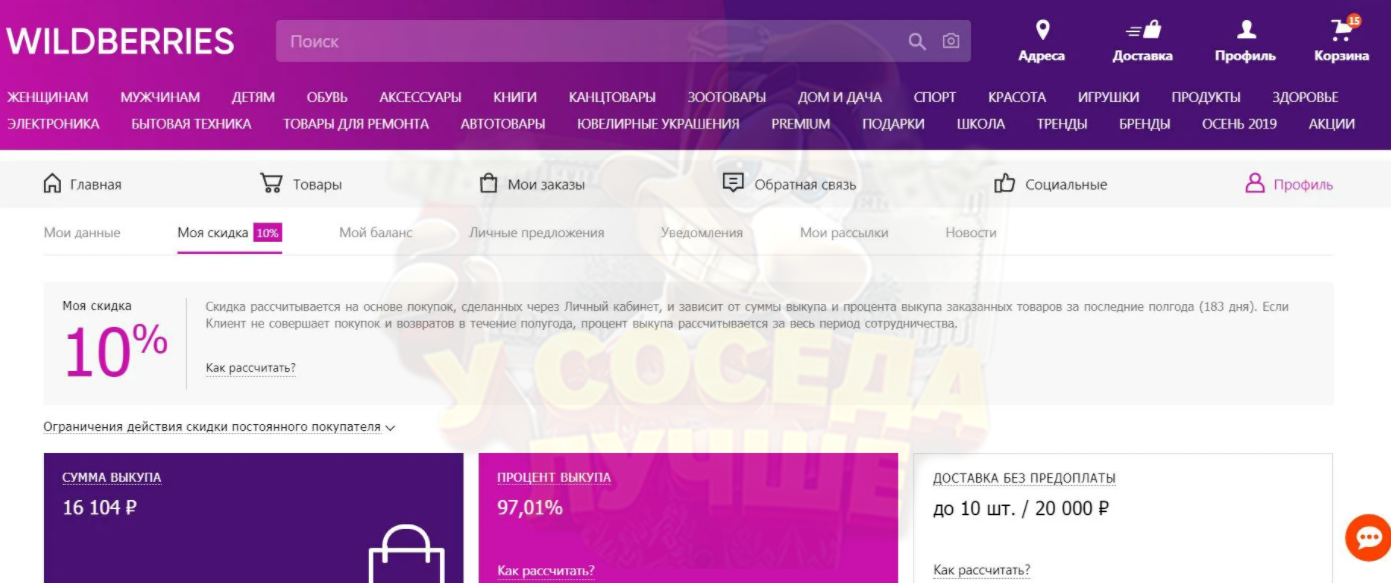Open the Новости tab

click(x=971, y=232)
